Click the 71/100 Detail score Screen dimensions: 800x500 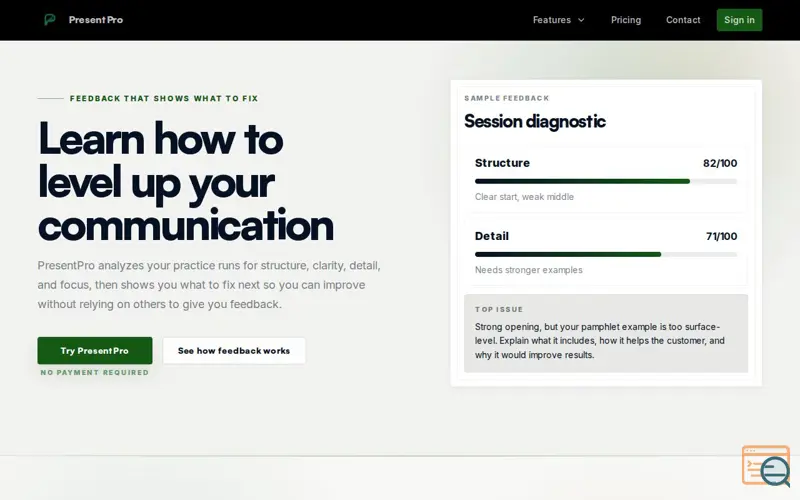click(721, 236)
